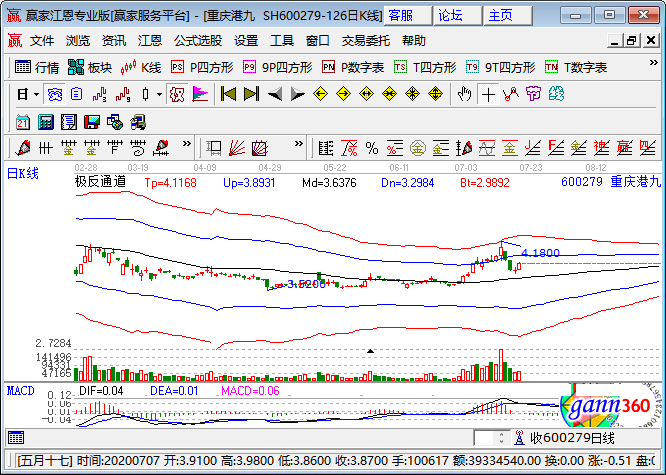Screen dimensions: 666x475
Task: Click the antenna icon beside 收600279日线
Action: click(x=519, y=438)
